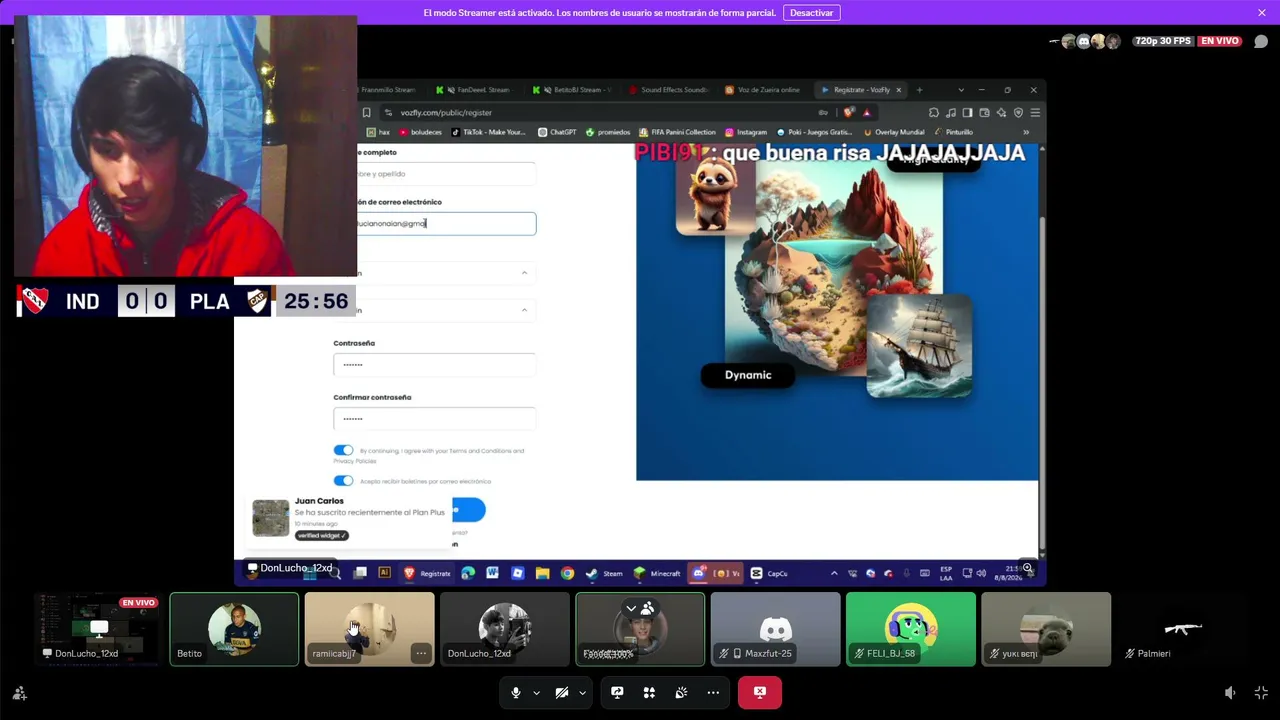The height and width of the screenshot is (720, 1280).
Task: Open the tab search dropdown
Action: click(x=961, y=90)
